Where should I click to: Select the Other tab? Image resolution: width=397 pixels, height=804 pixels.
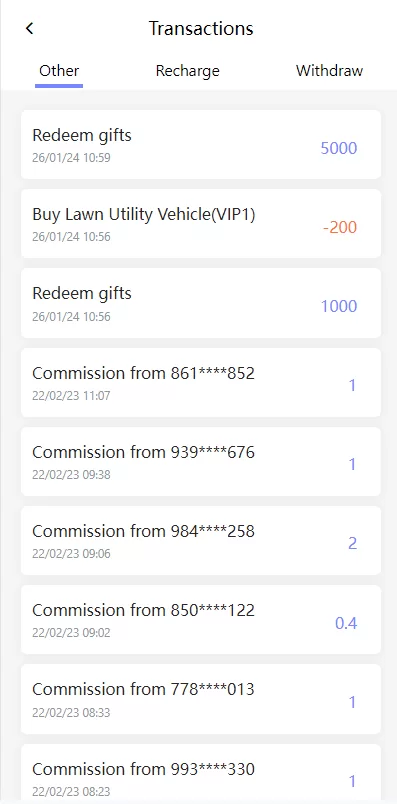coord(59,71)
